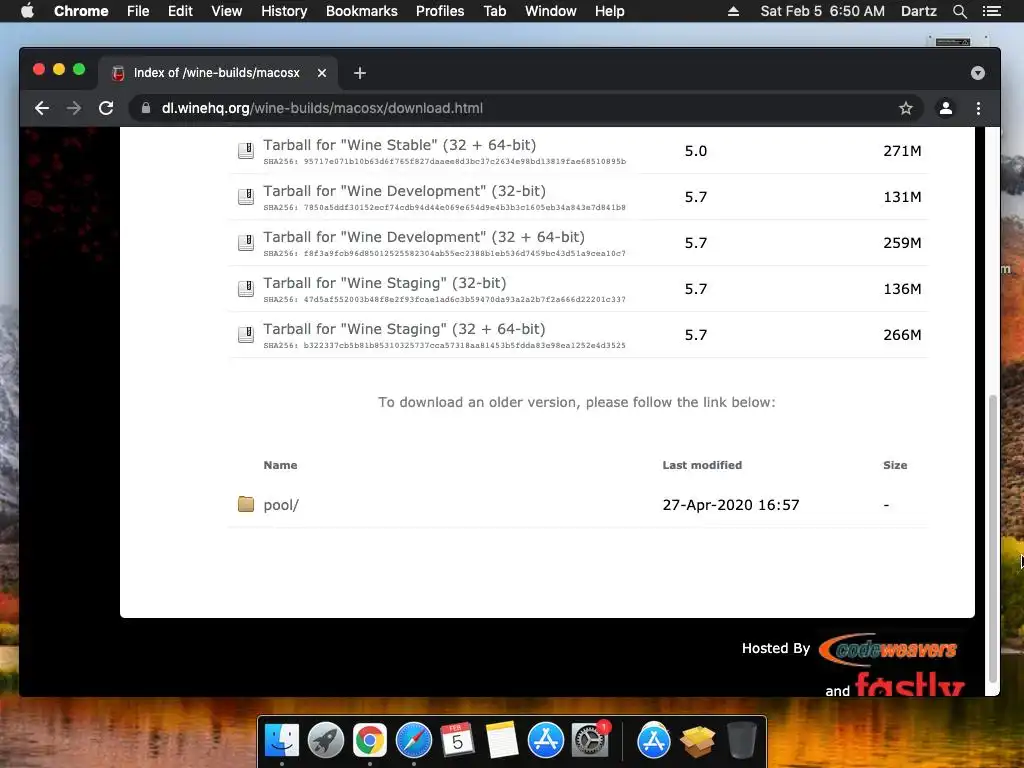Click the Dartz user name in menu bar
Screen dimensions: 1024x768
(918, 11)
